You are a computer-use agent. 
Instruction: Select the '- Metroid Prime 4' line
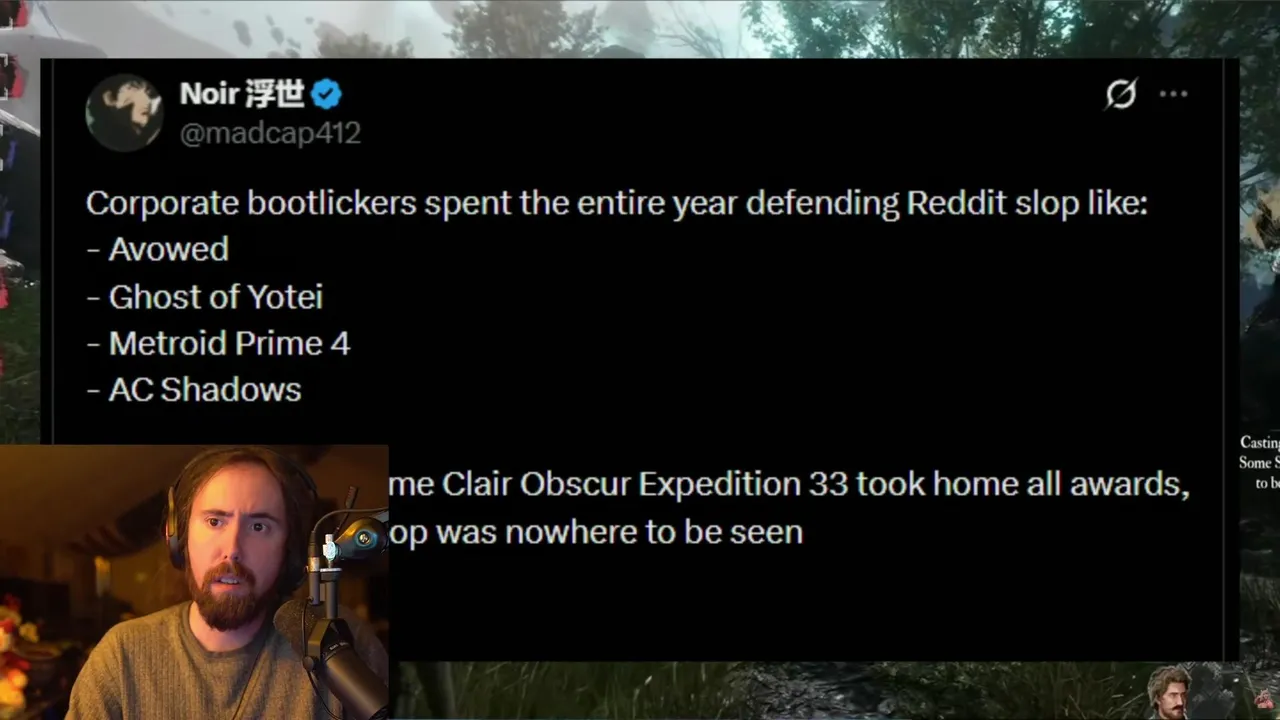[218, 343]
